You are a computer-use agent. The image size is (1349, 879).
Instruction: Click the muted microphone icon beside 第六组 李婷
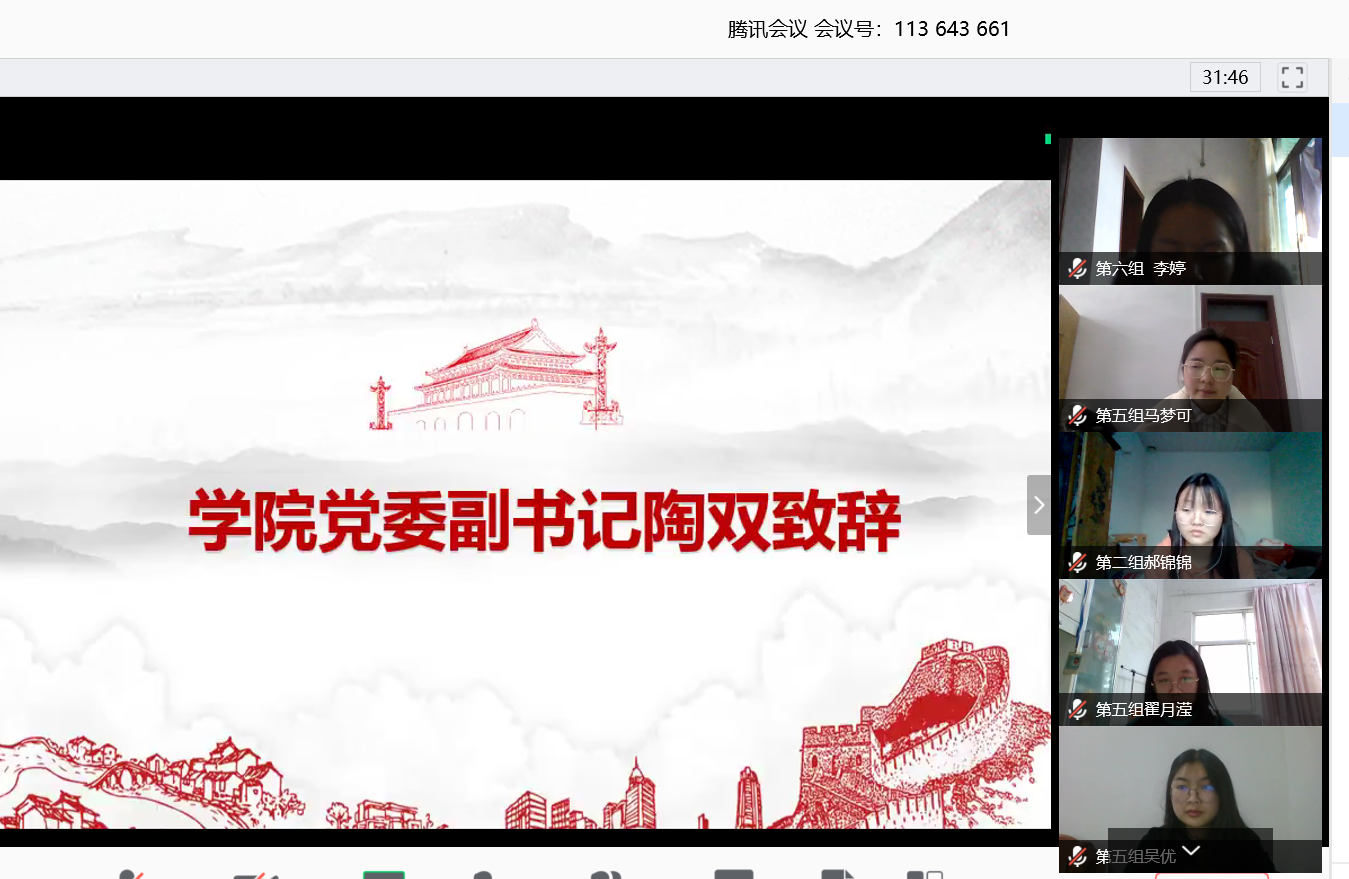click(x=1077, y=268)
